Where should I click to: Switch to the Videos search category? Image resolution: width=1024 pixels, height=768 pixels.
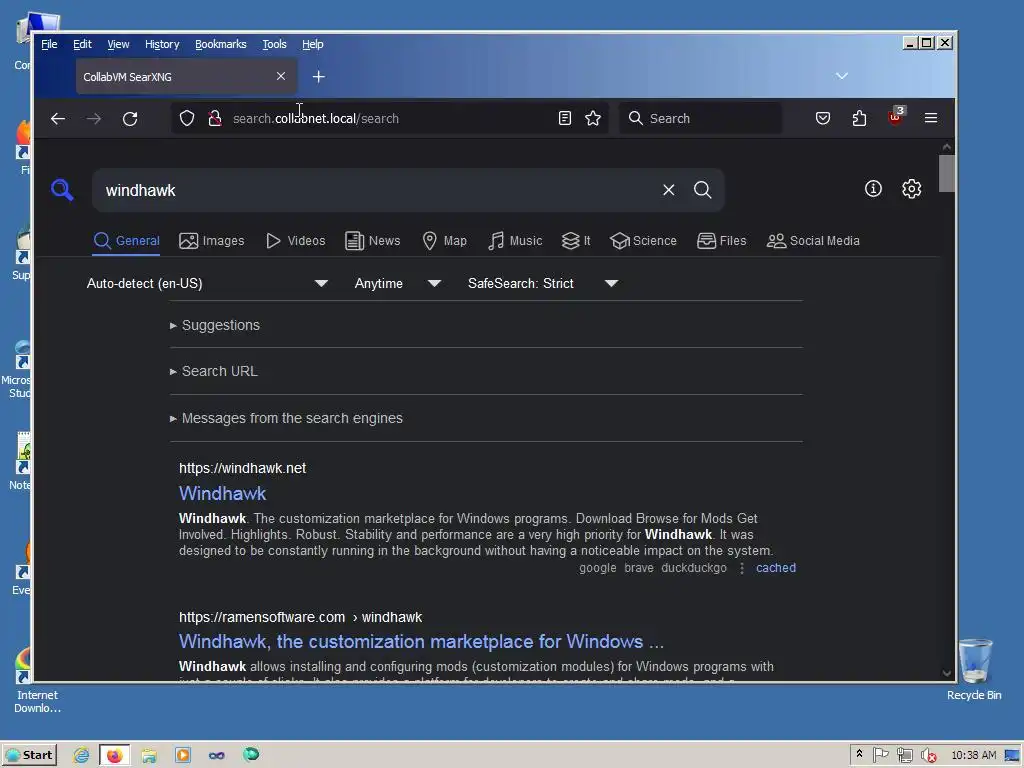click(x=295, y=241)
